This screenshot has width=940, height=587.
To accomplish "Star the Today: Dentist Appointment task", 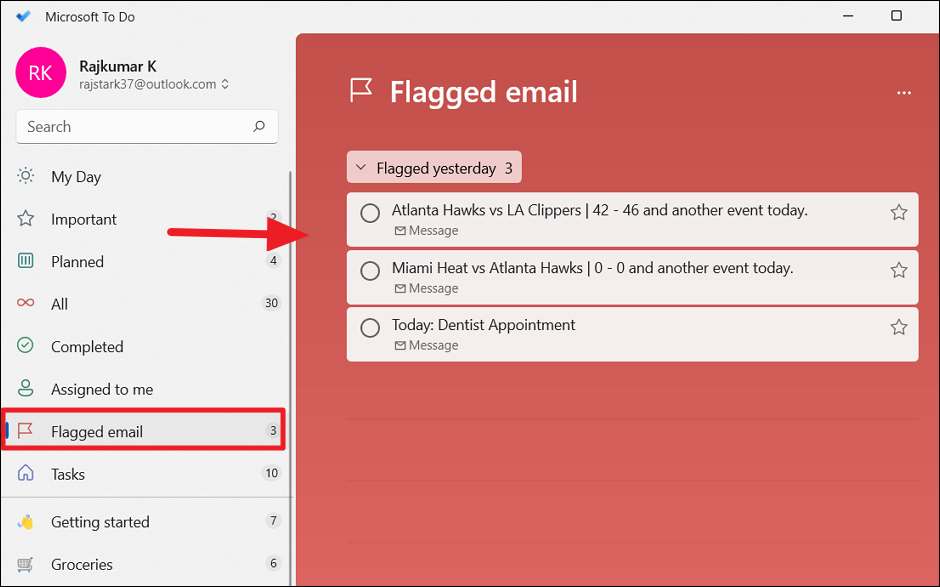I will (899, 327).
